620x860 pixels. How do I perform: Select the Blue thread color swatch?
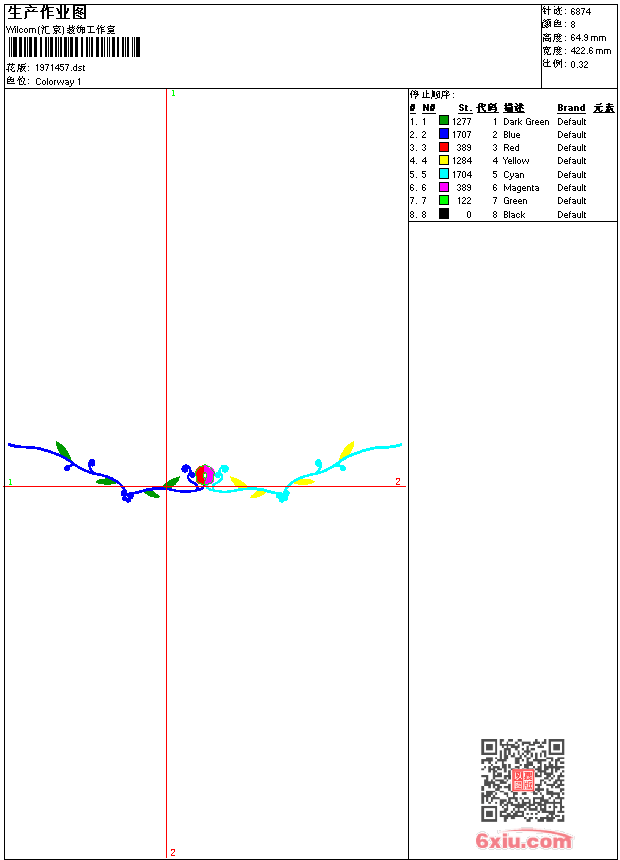[444, 134]
